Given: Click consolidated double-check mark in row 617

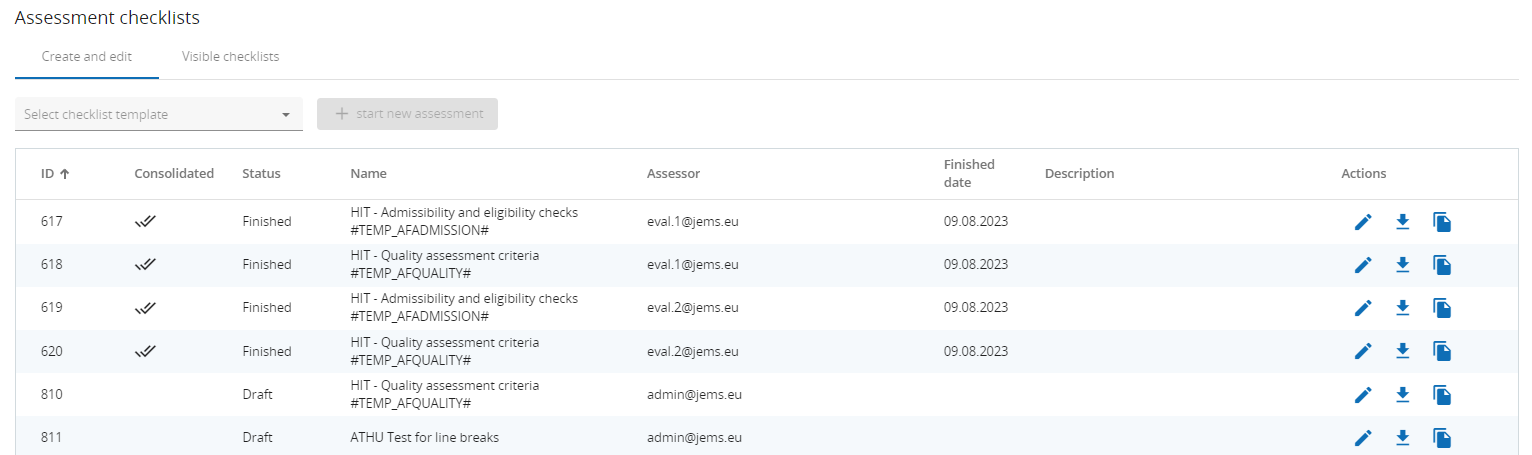Looking at the screenshot, I should click(146, 222).
